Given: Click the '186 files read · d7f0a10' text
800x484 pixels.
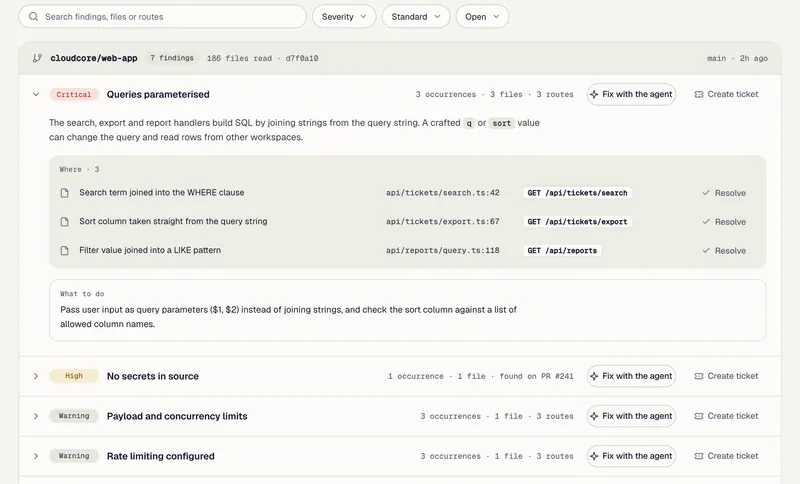Looking at the screenshot, I should coord(262,58).
